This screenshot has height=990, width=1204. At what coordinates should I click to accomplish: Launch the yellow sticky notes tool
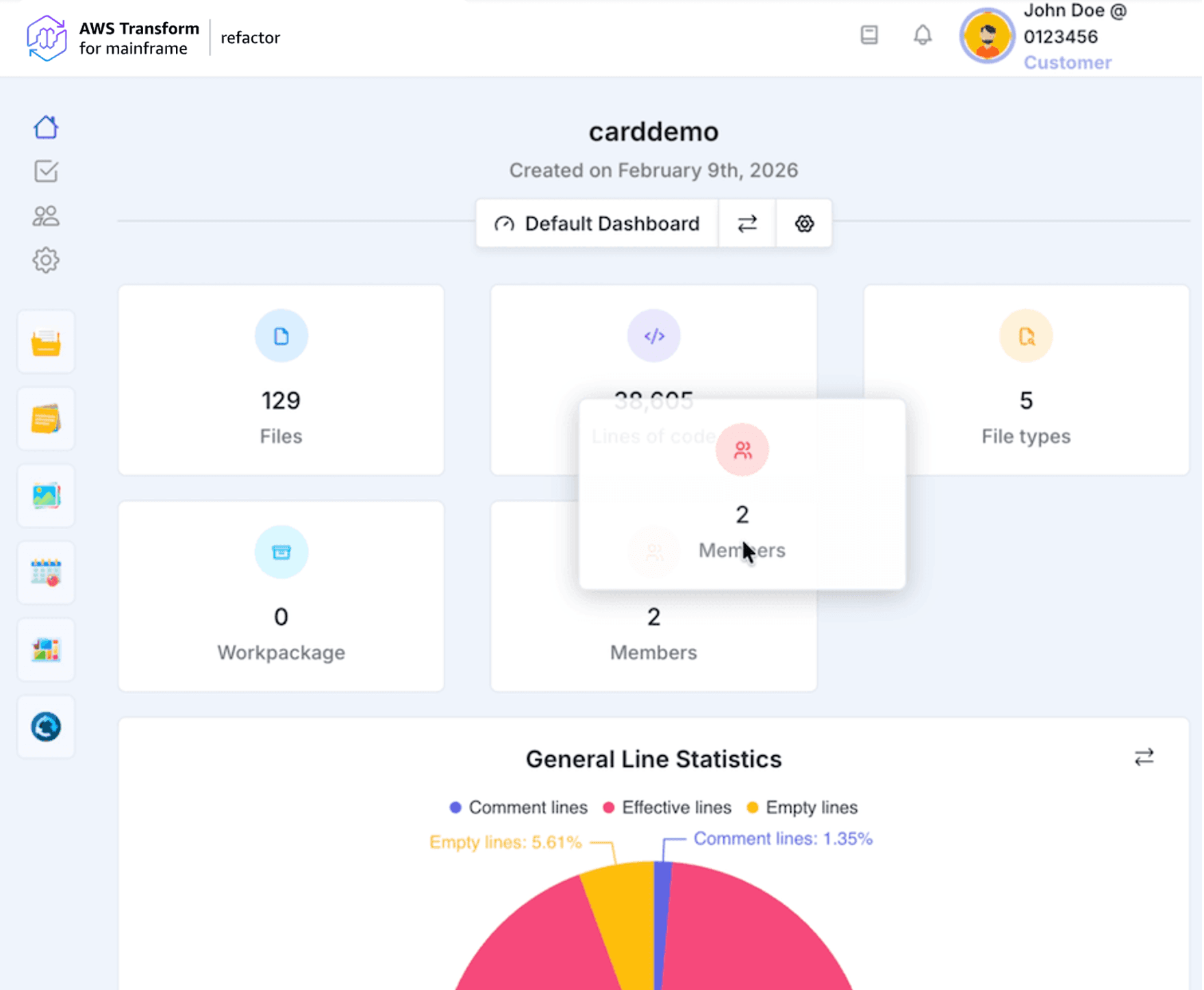pyautogui.click(x=46, y=419)
